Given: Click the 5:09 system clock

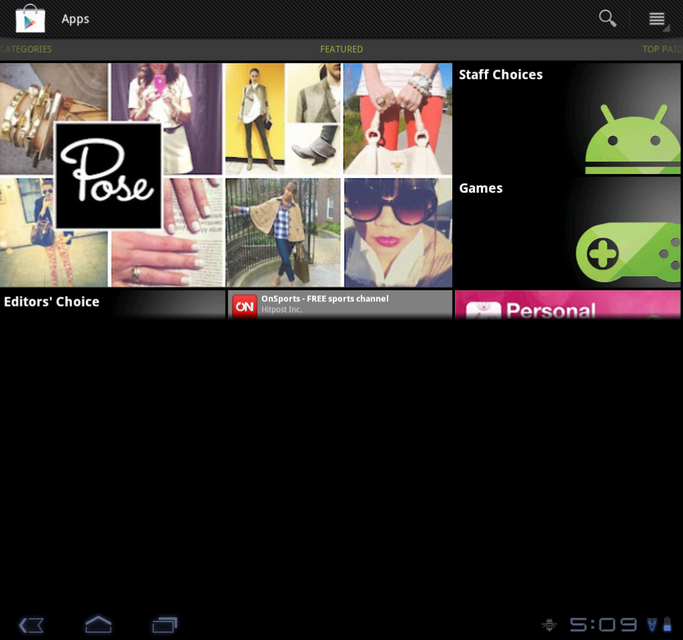Looking at the screenshot, I should (603, 625).
